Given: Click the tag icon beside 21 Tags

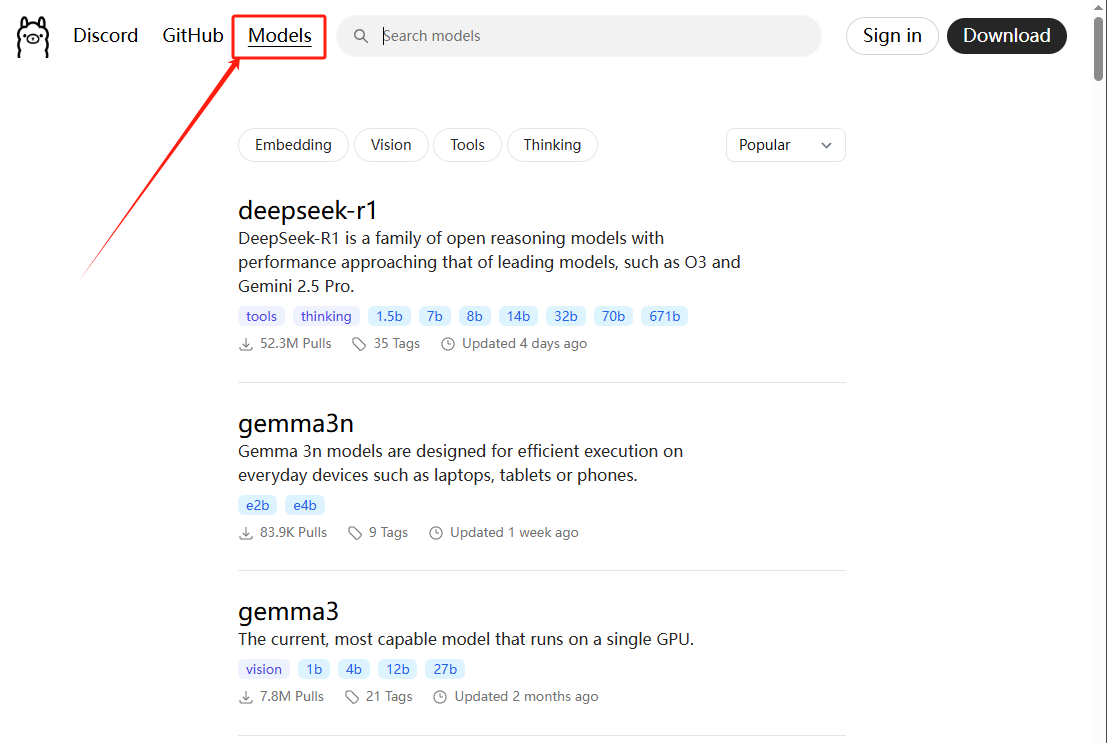Looking at the screenshot, I should click(x=352, y=697).
